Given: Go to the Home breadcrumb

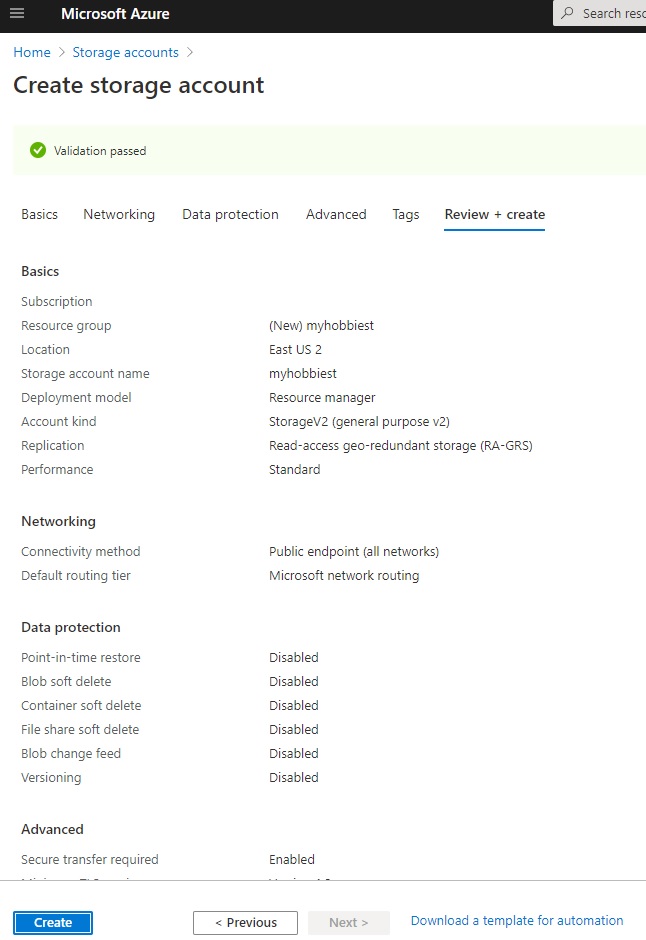Looking at the screenshot, I should click(x=32, y=52).
